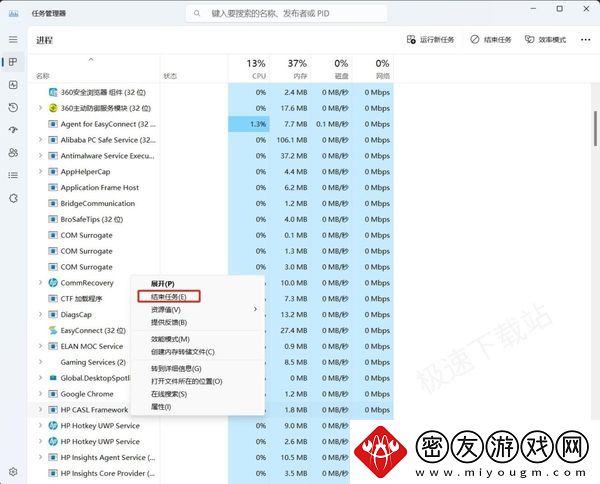600x484 pixels.
Task: Choose 展开(P) in context menu
Action: click(x=197, y=284)
